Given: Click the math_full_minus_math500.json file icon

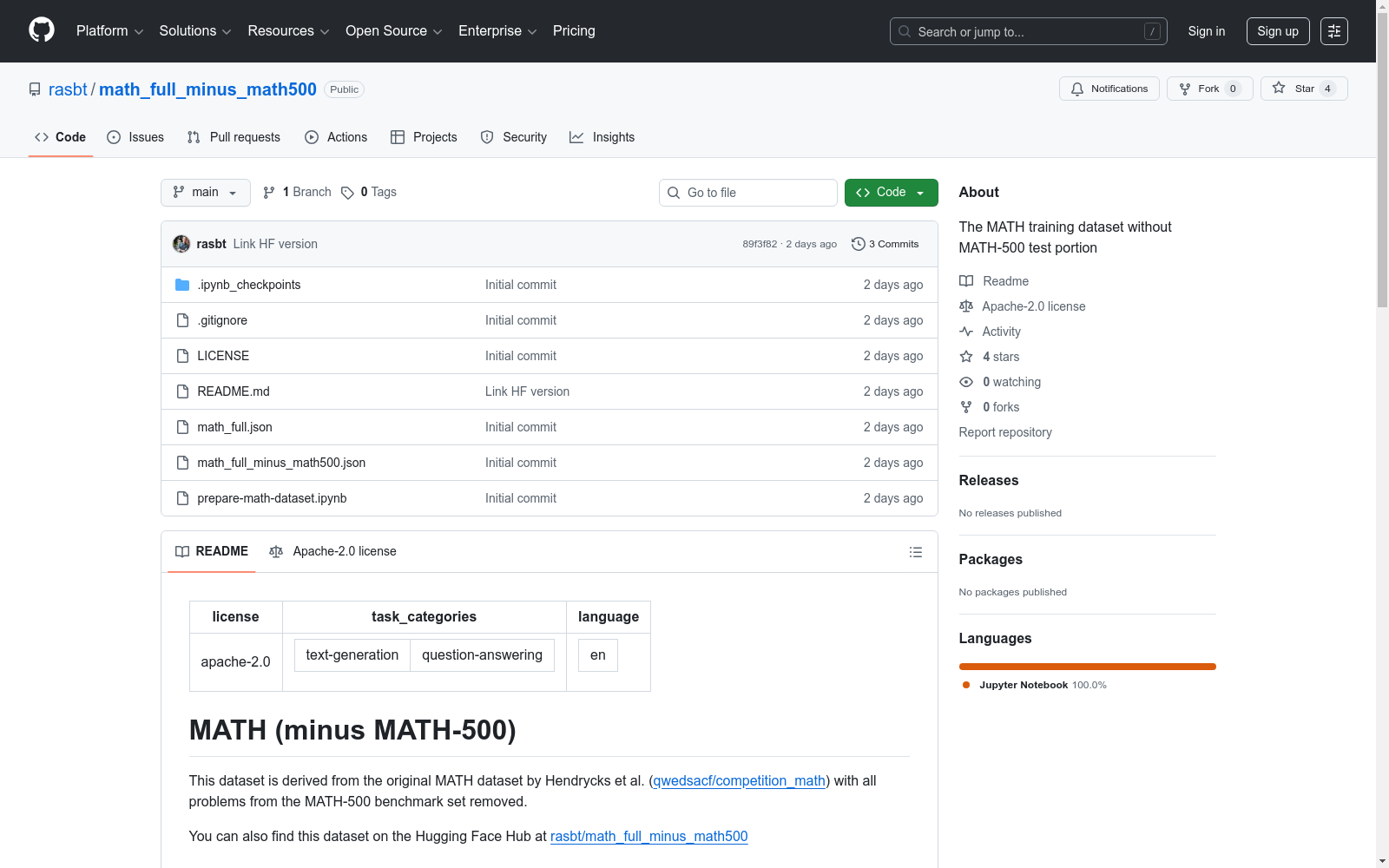Looking at the screenshot, I should [182, 463].
